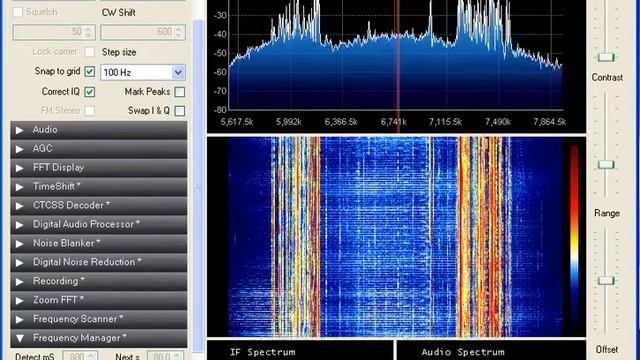
Task: Click the 5,992k frequency label
Action: [x=289, y=122]
